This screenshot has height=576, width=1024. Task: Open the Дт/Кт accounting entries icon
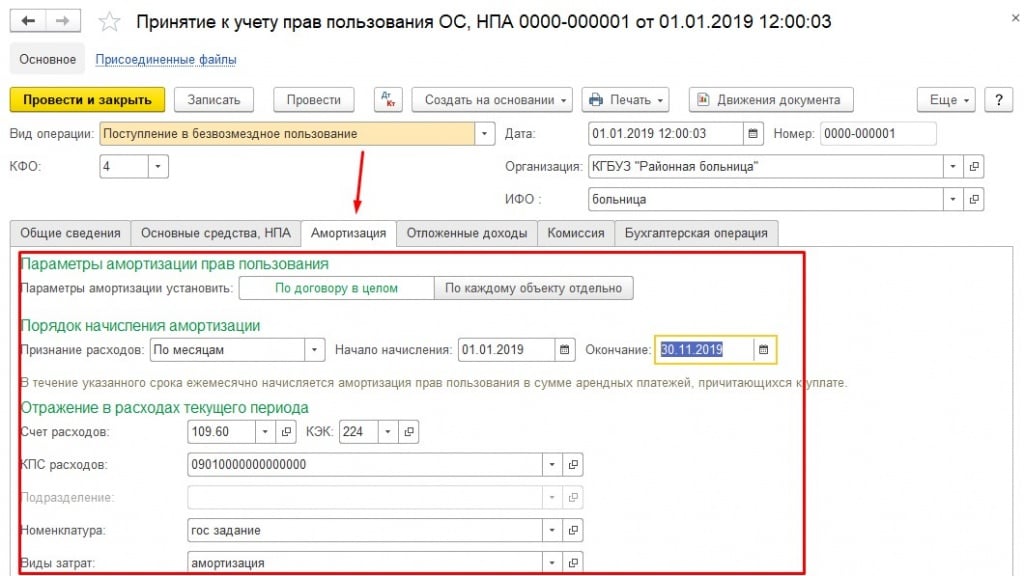(388, 100)
